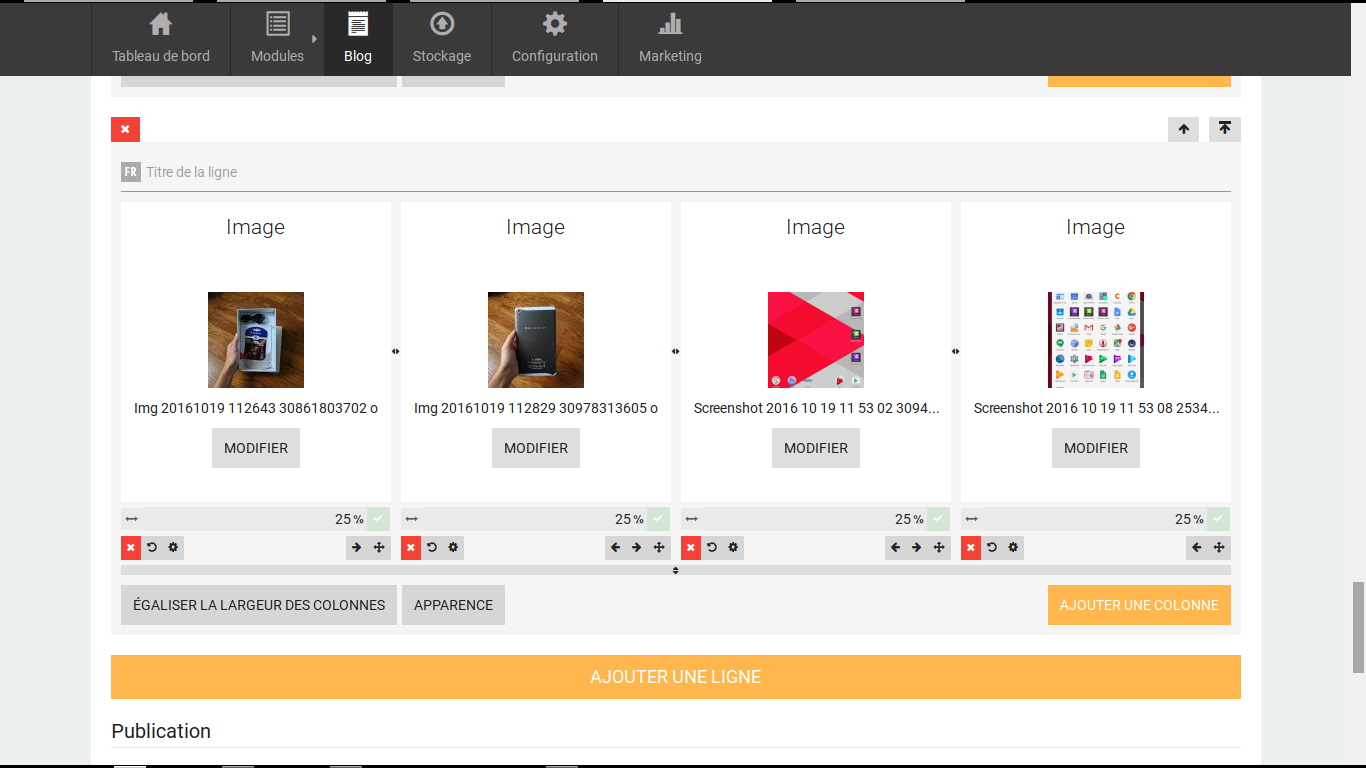The image size is (1366, 768).
Task: Remove the first Image column
Action: tap(131, 548)
